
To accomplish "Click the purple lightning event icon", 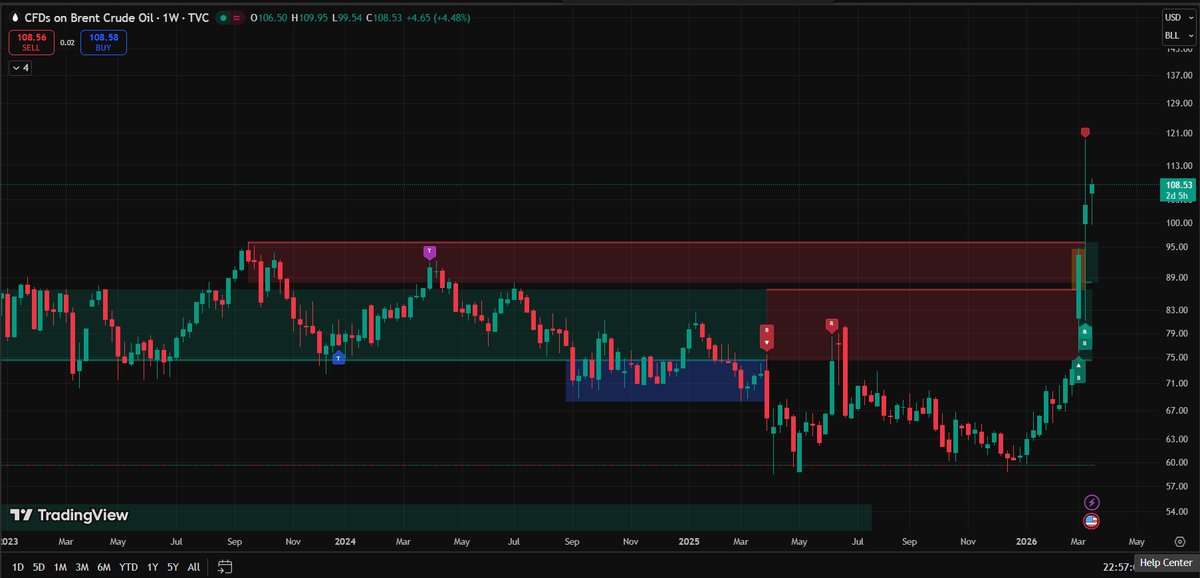I will (x=1092, y=502).
